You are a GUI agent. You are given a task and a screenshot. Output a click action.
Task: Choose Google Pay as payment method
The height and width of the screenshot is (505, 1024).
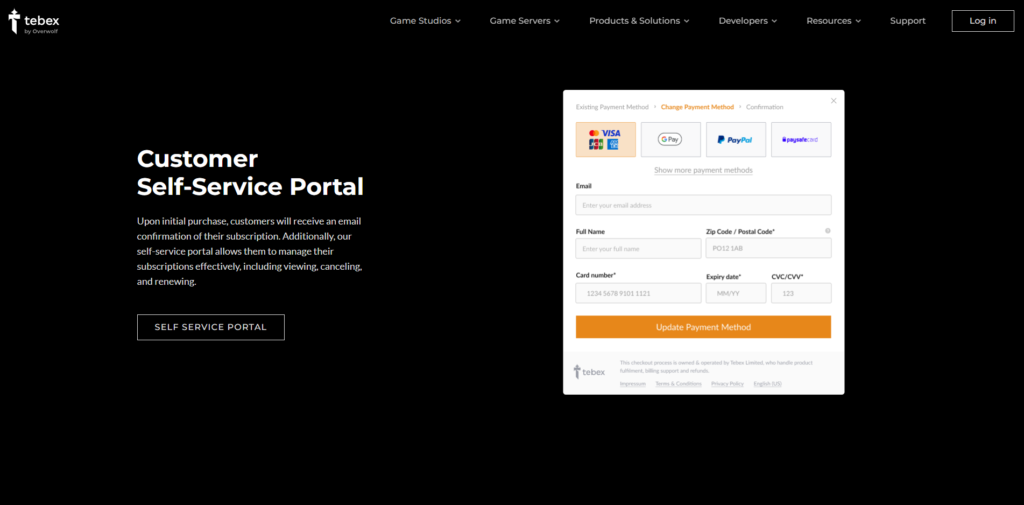(x=670, y=139)
